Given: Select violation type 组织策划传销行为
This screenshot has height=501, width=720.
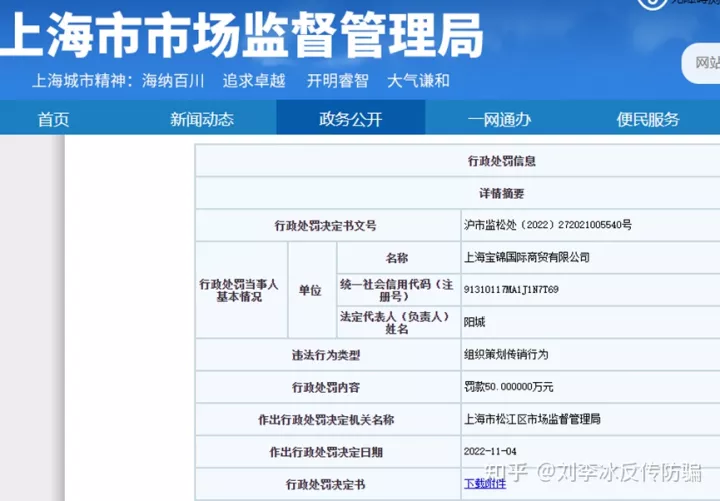Looking at the screenshot, I should pyautogui.click(x=506, y=355).
